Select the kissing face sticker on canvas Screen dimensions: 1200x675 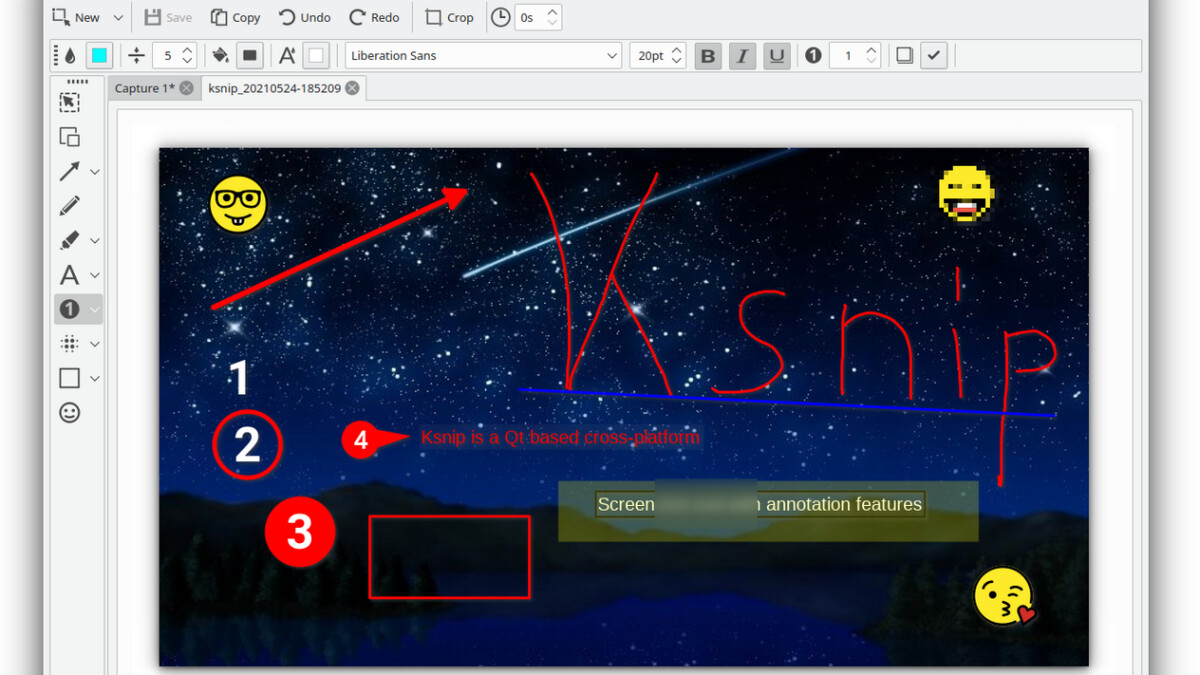[x=1004, y=596]
